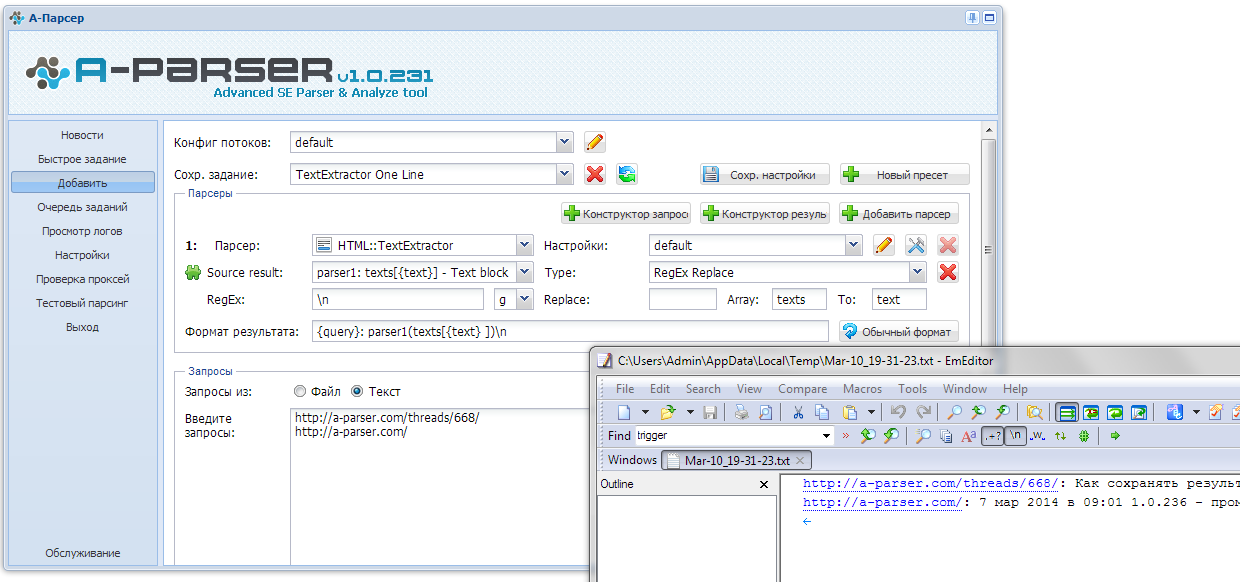Viewport: 1240px width, 582px height.
Task: Toggle the up-down arrows search option
Action: click(x=1061, y=436)
